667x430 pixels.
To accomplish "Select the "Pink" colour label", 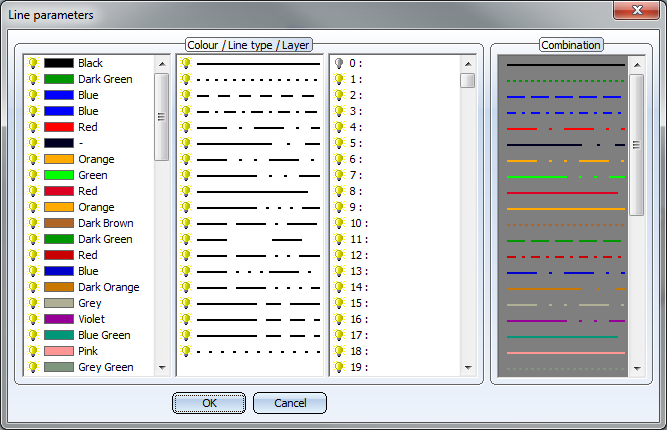I will click(x=88, y=351).
